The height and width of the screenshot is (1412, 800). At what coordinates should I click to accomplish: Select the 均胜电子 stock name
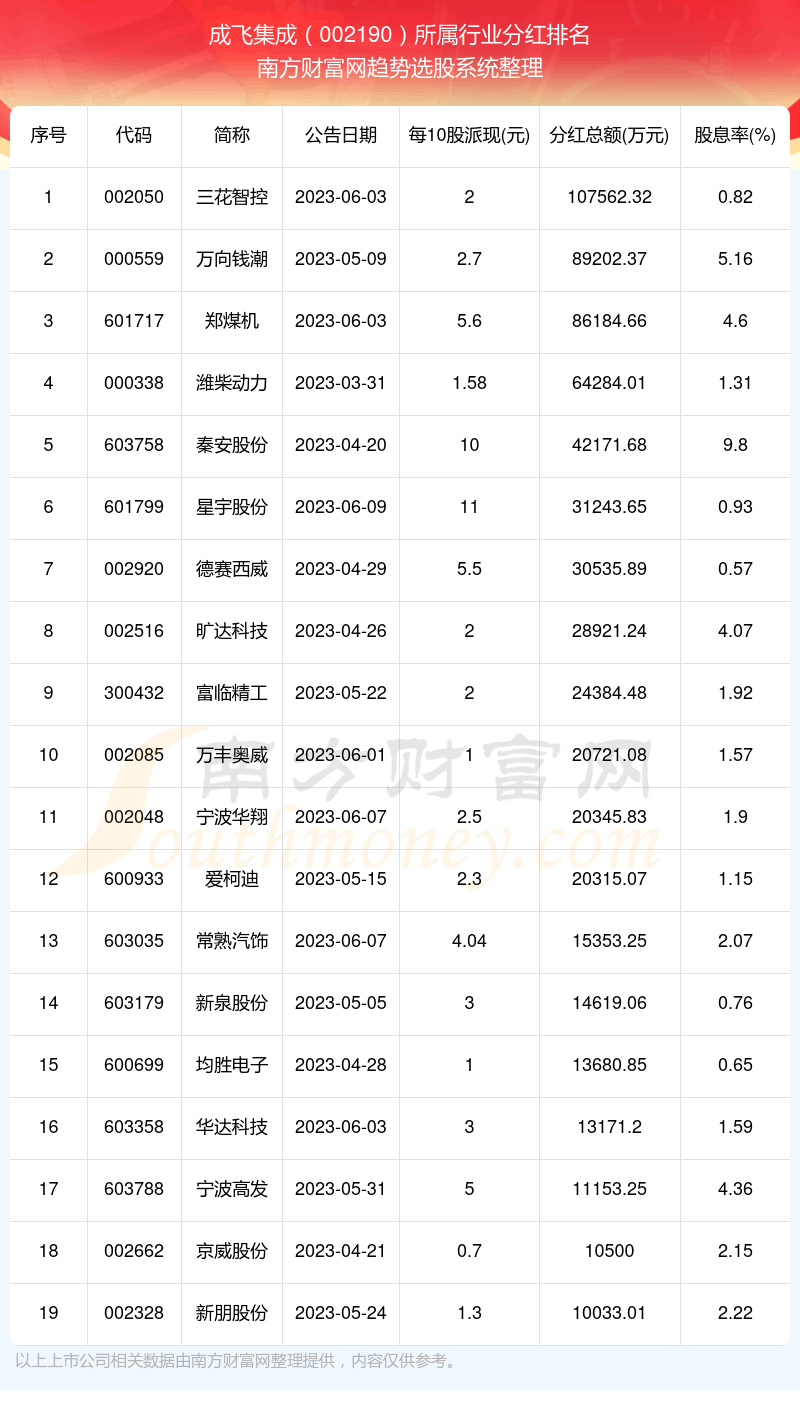coord(232,1065)
